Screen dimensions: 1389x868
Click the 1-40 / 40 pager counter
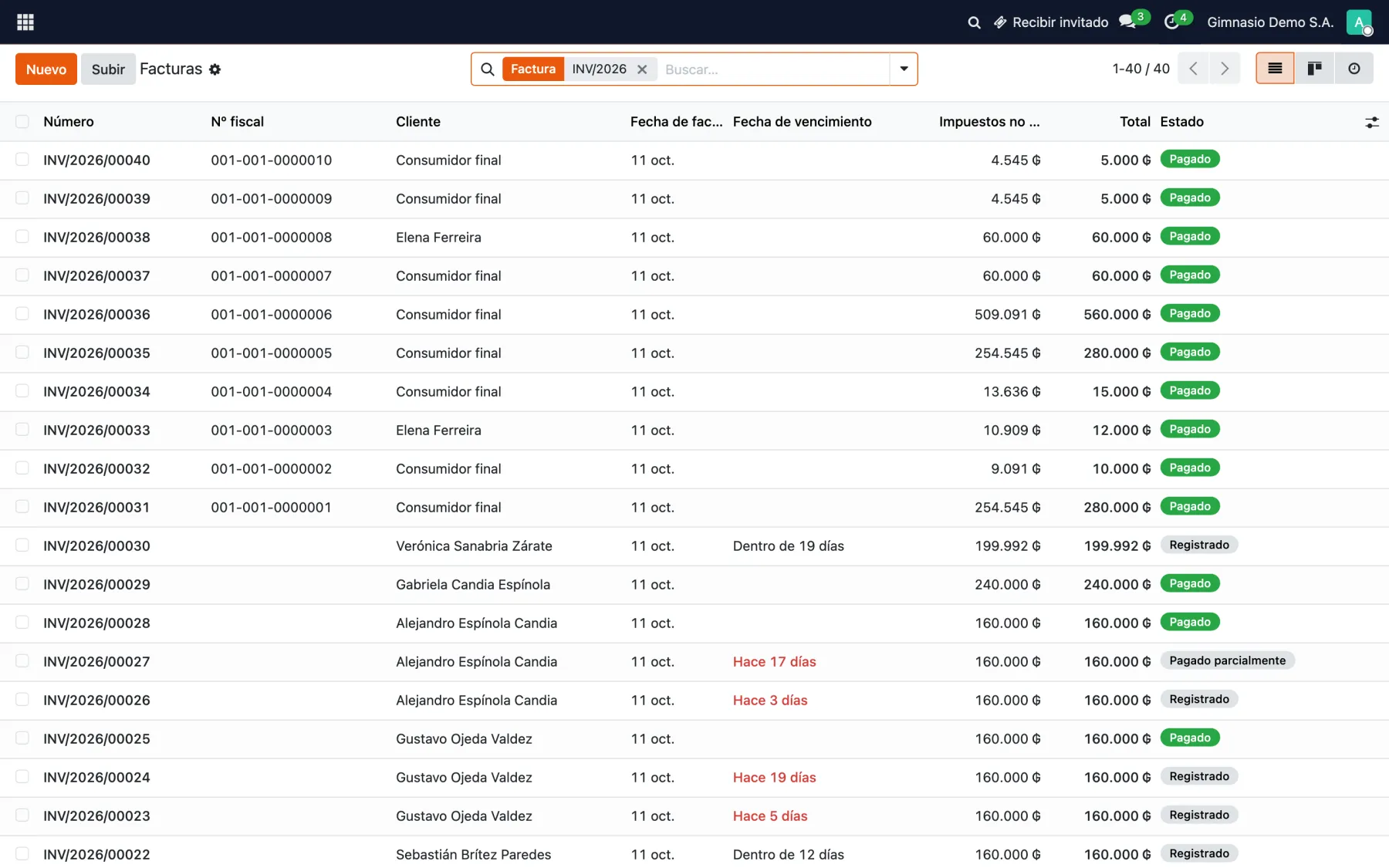(x=1141, y=69)
